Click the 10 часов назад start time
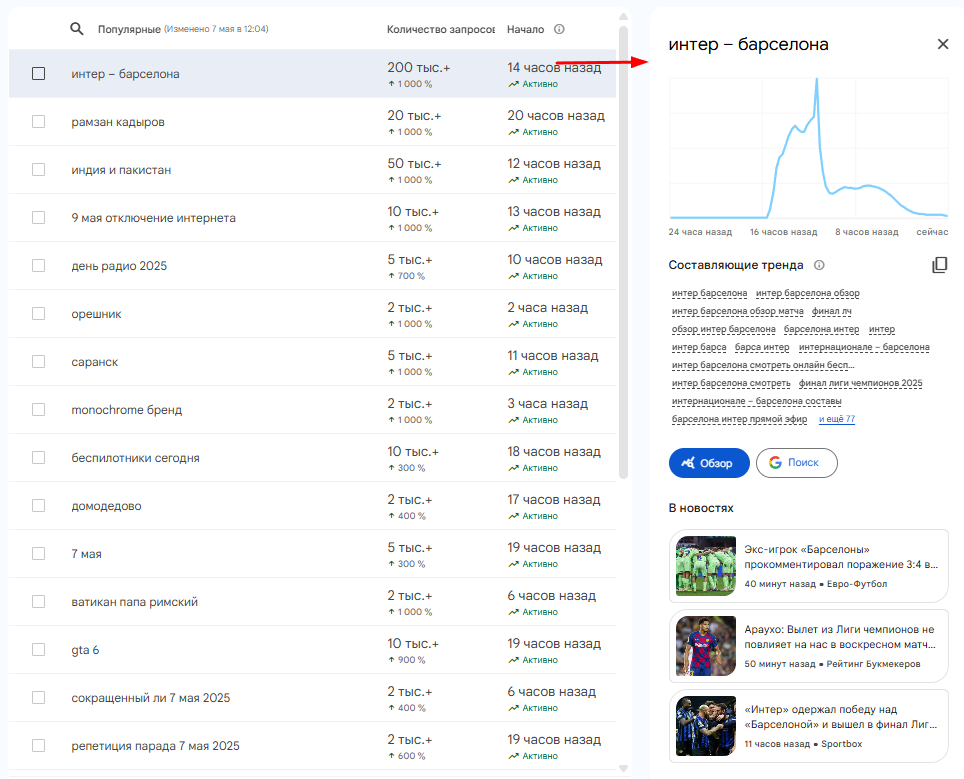This screenshot has height=779, width=964. (555, 259)
